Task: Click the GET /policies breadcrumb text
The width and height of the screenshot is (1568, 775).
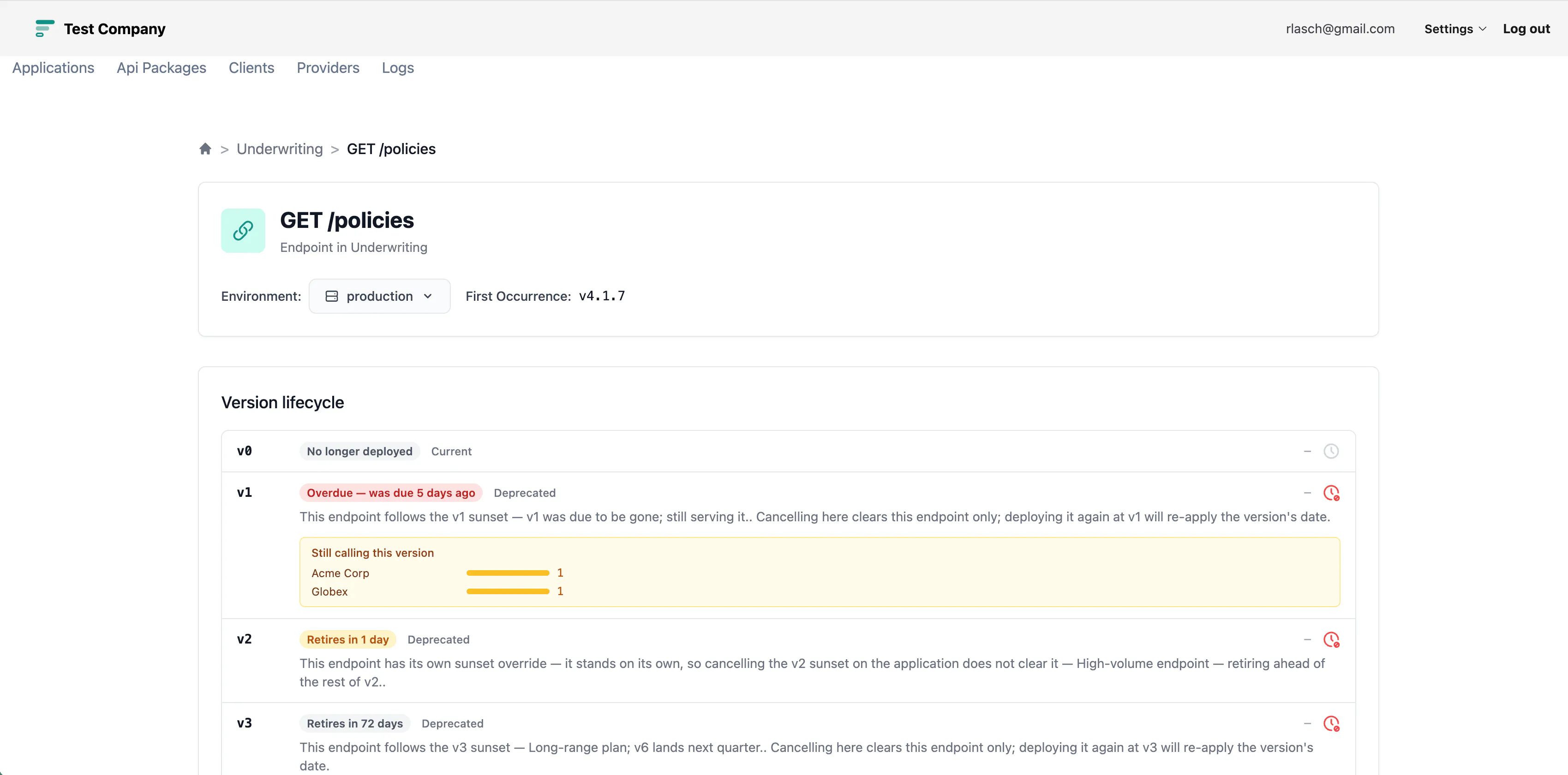Action: (x=391, y=149)
